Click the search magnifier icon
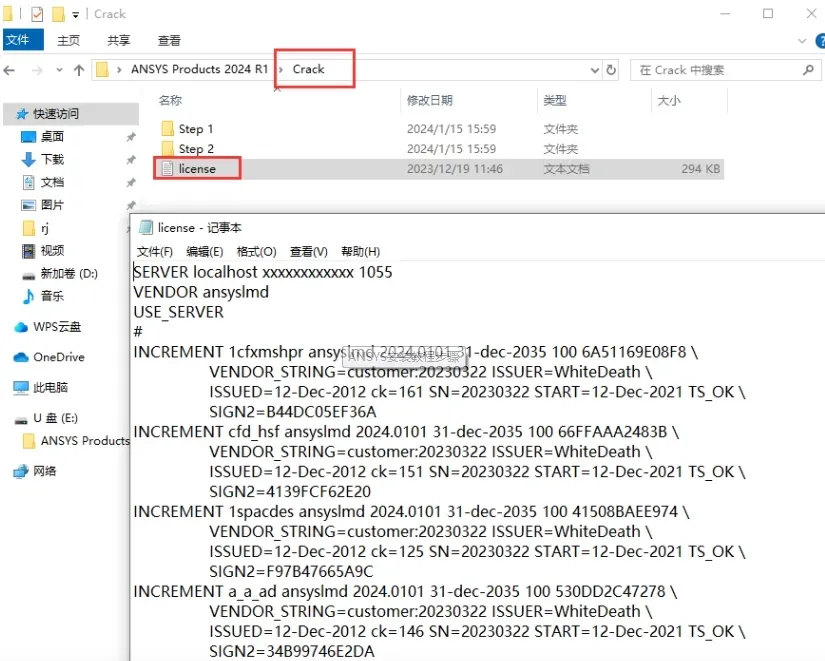 (x=808, y=69)
